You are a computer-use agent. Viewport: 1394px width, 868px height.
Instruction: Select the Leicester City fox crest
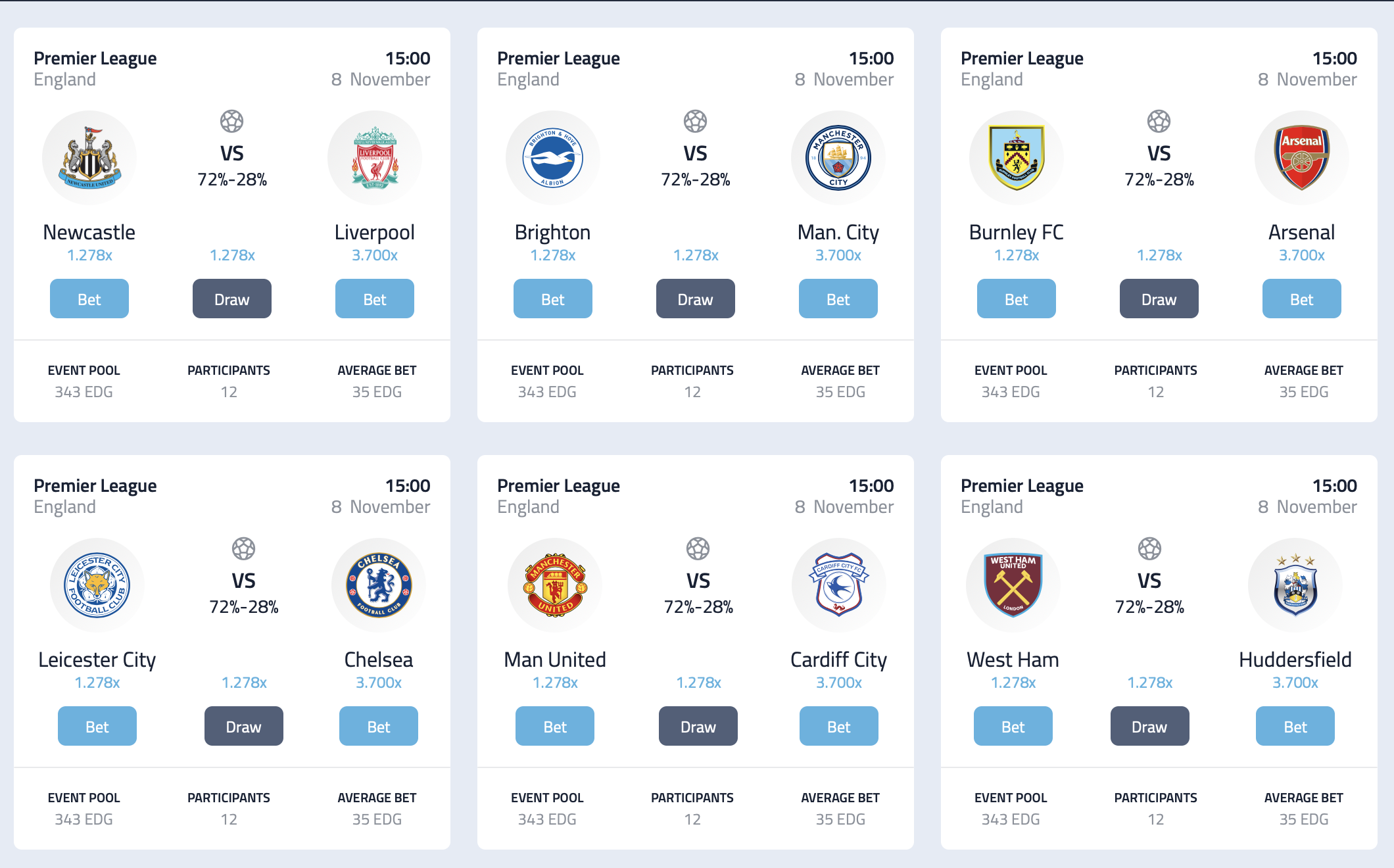(97, 585)
